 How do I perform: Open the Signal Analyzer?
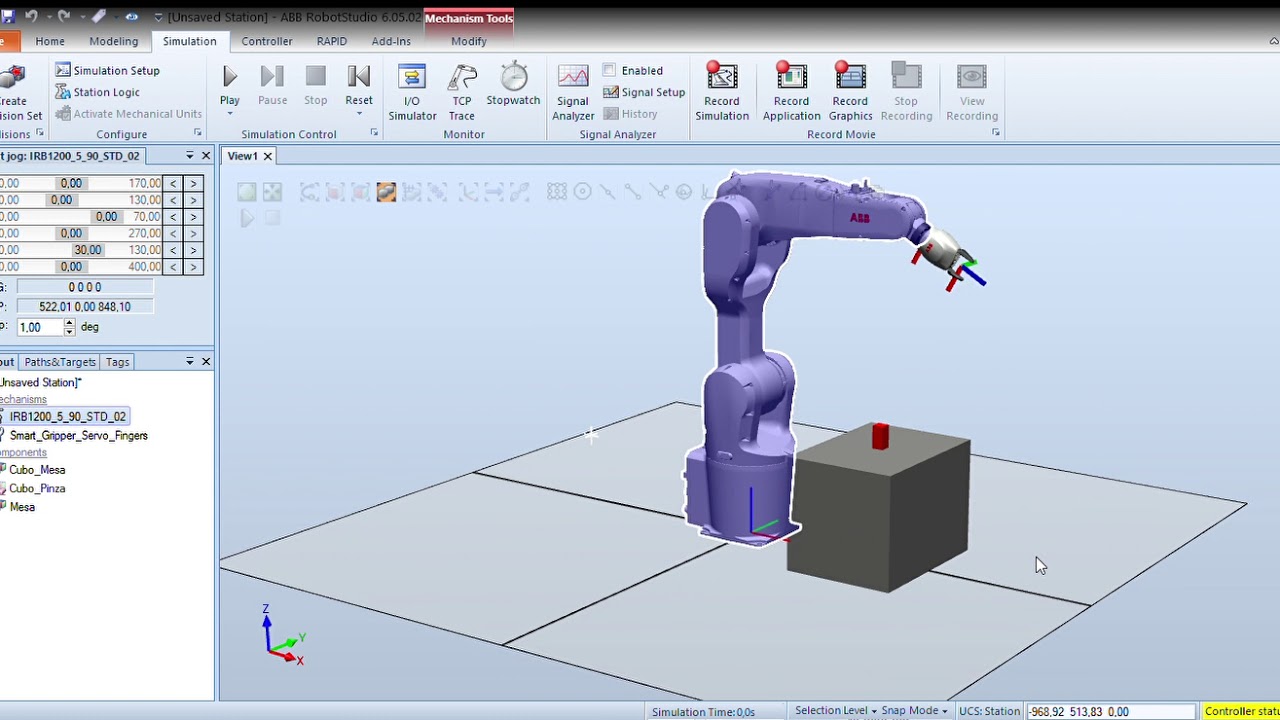(573, 92)
